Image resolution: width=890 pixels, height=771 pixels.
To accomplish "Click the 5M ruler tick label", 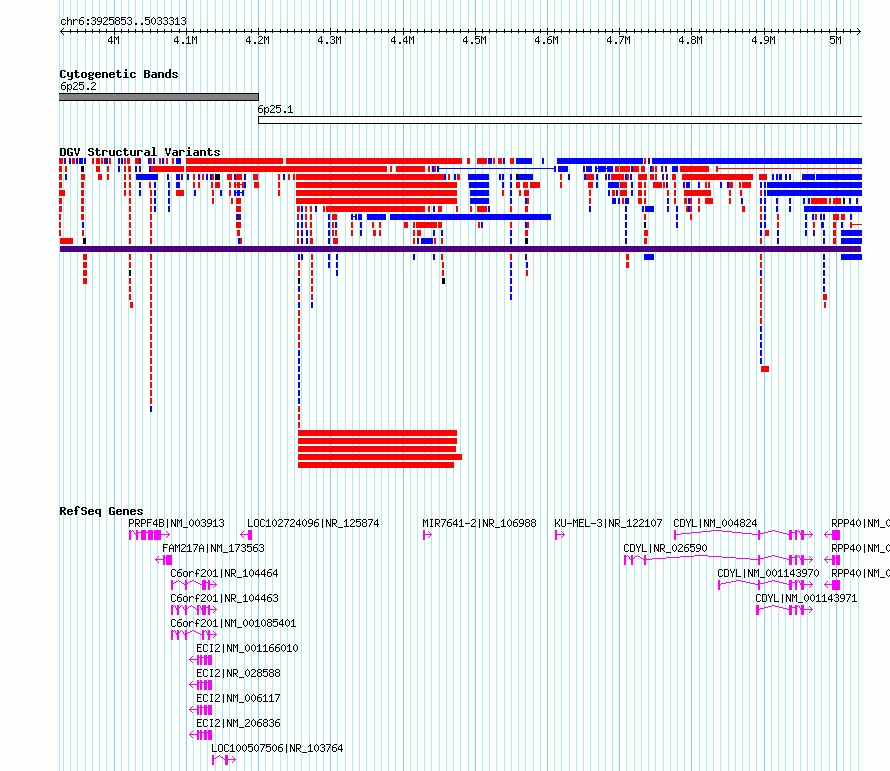I will point(836,40).
